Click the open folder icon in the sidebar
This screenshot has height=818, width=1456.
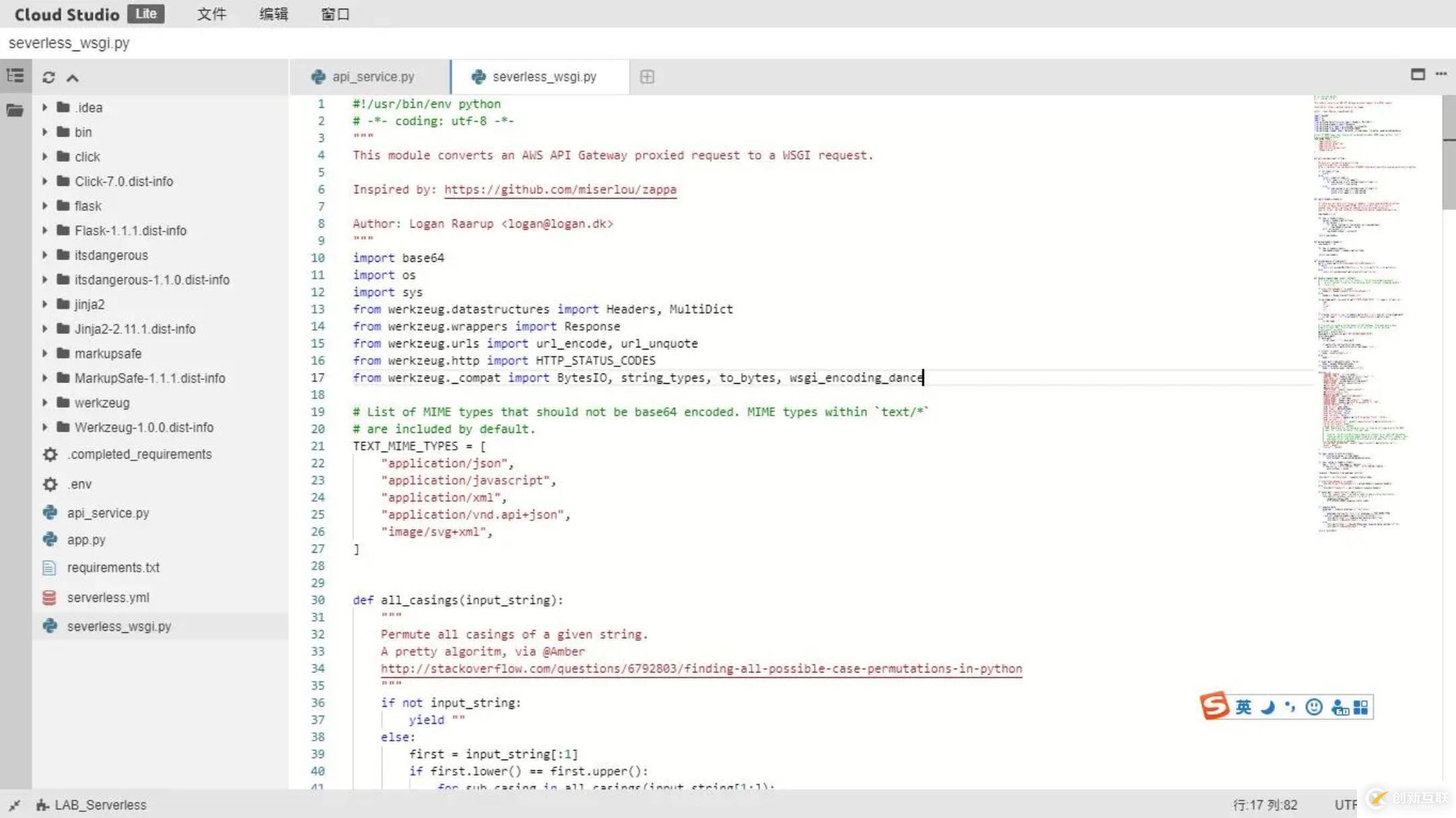point(15,110)
